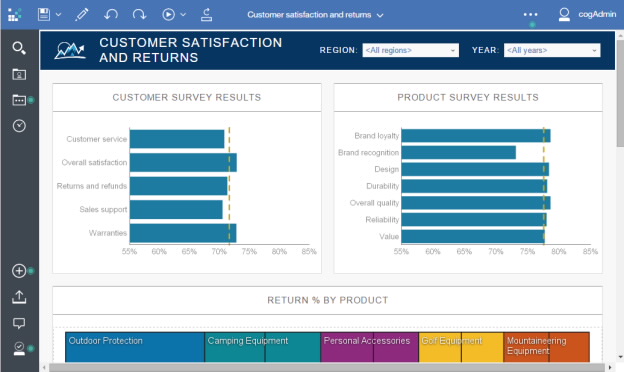Click the stamp-style toolbar icon

tap(206, 15)
